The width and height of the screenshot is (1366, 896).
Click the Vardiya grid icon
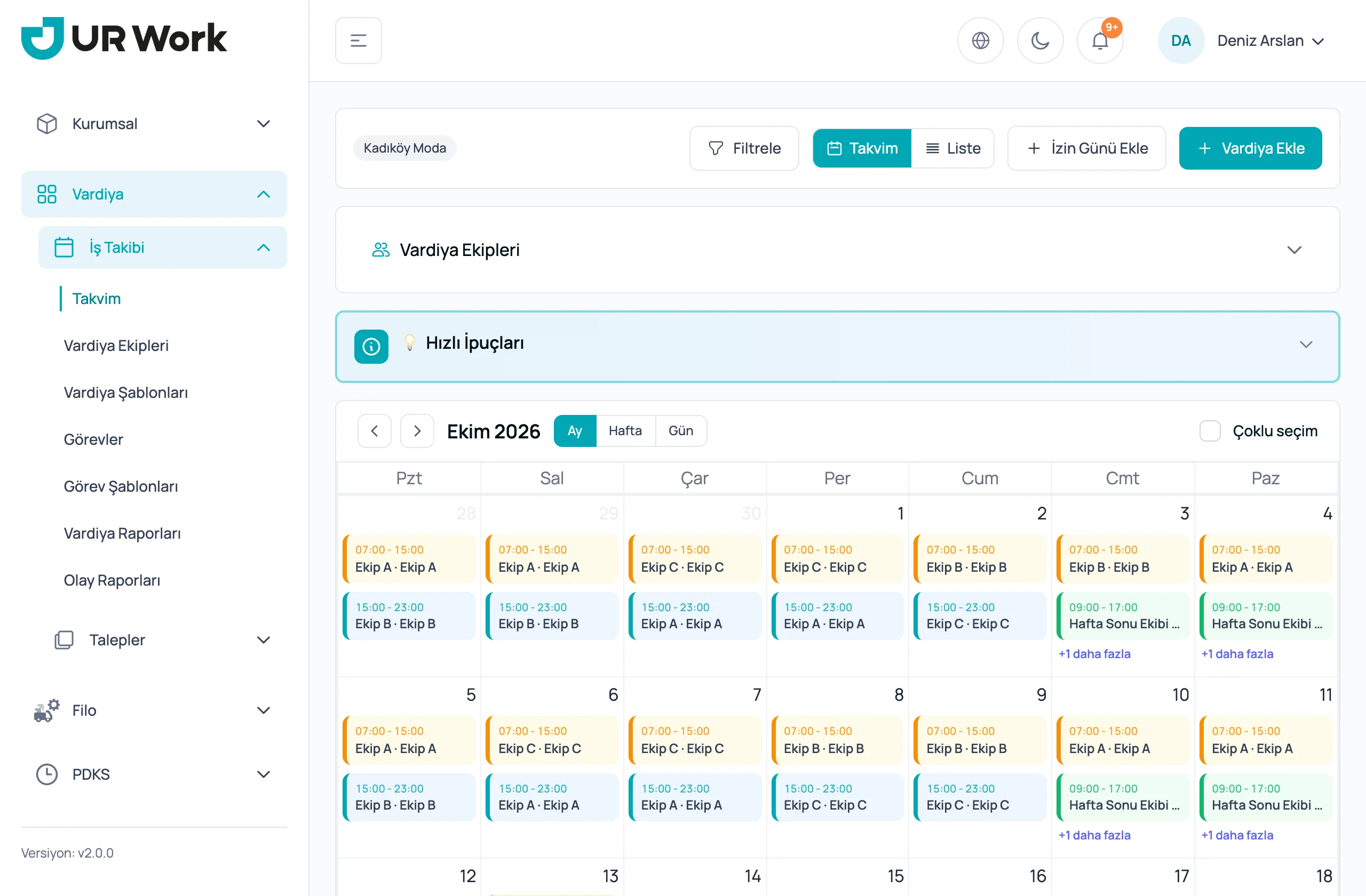[47, 195]
